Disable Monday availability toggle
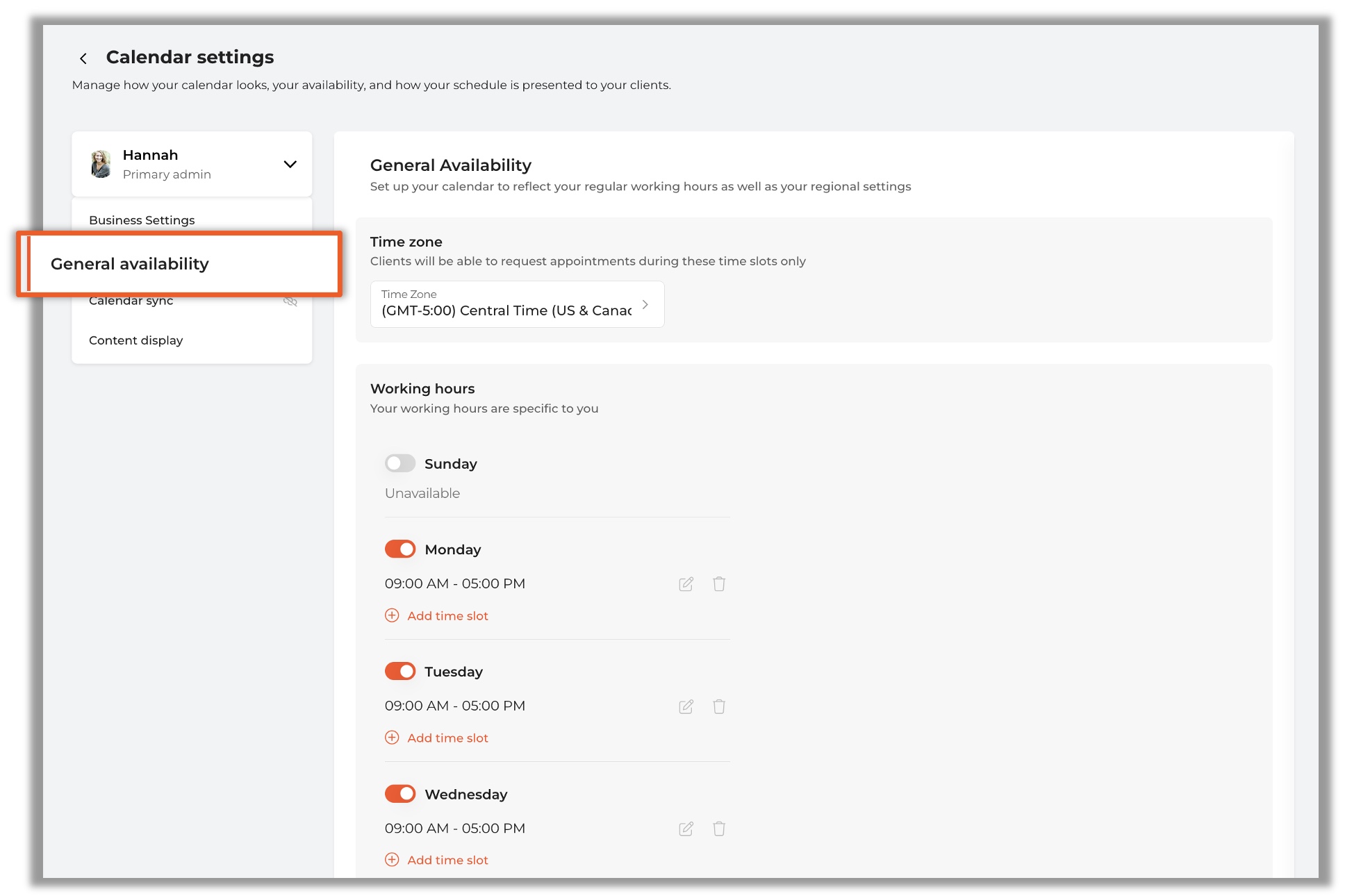Screen dimensions: 1345x896 pyautogui.click(x=400, y=549)
